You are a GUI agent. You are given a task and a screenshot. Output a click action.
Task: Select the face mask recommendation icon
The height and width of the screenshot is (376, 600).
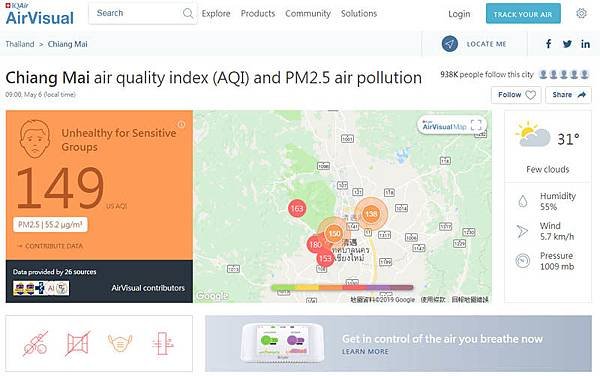[120, 343]
